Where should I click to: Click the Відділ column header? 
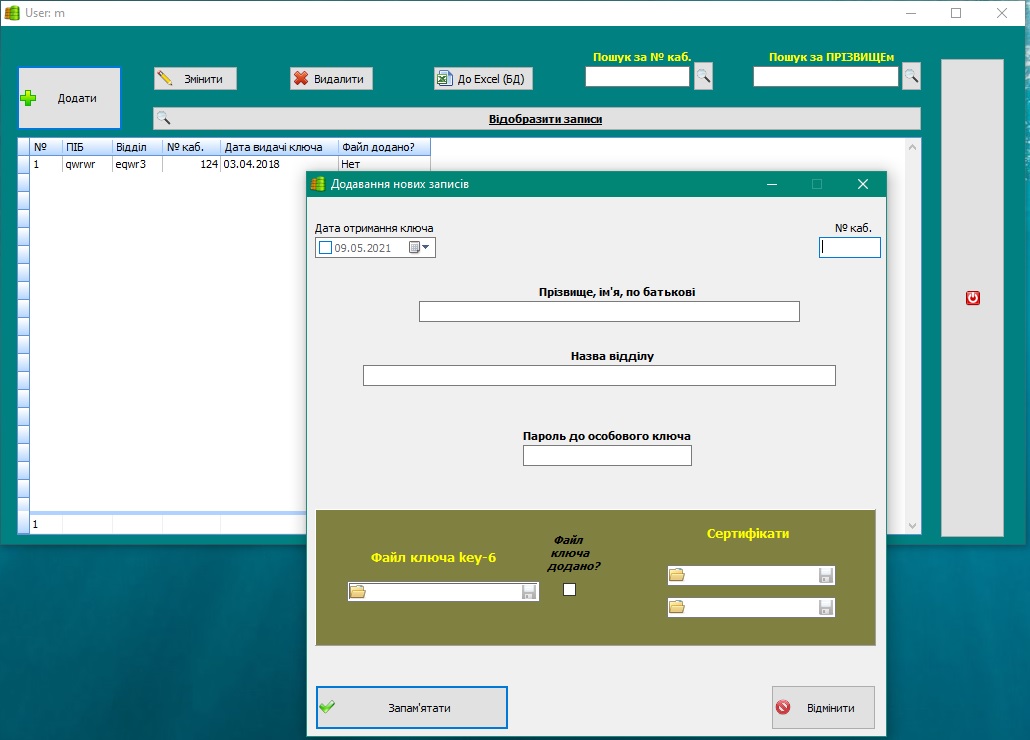(137, 147)
